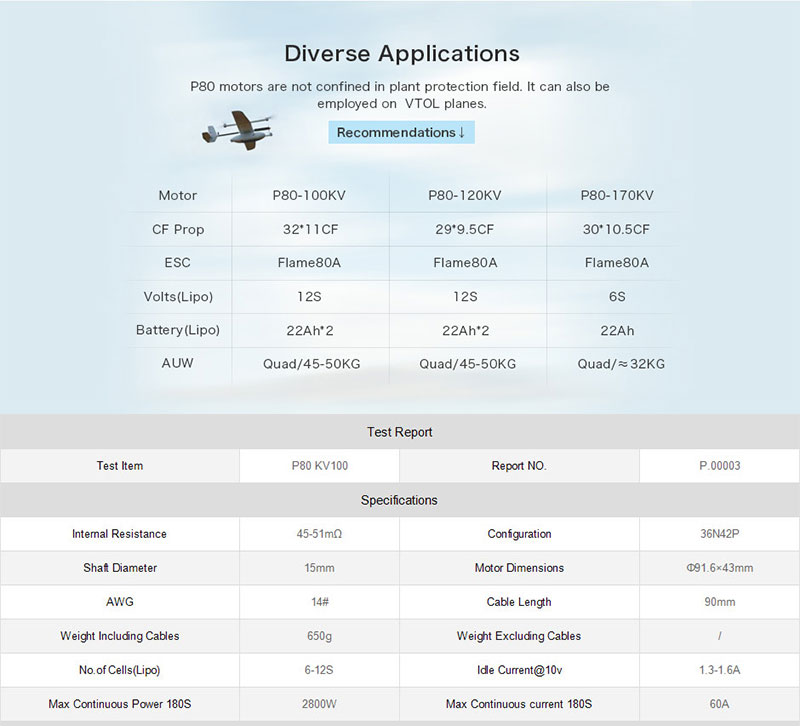
Task: Select the '1.3-1.6A' idle current value
Action: 719,670
